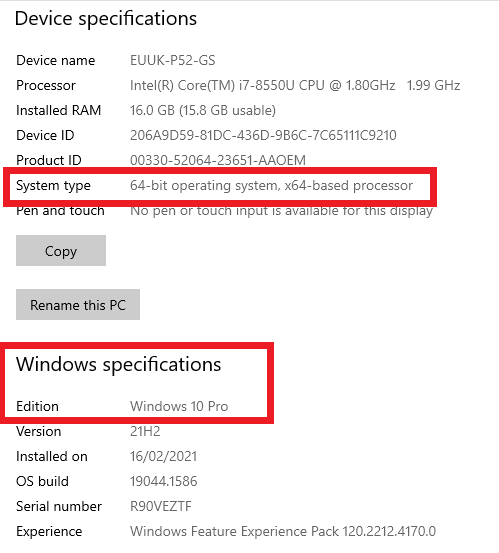Click the Edition value Windows 10 Pro
The height and width of the screenshot is (553, 499).
tap(179, 406)
